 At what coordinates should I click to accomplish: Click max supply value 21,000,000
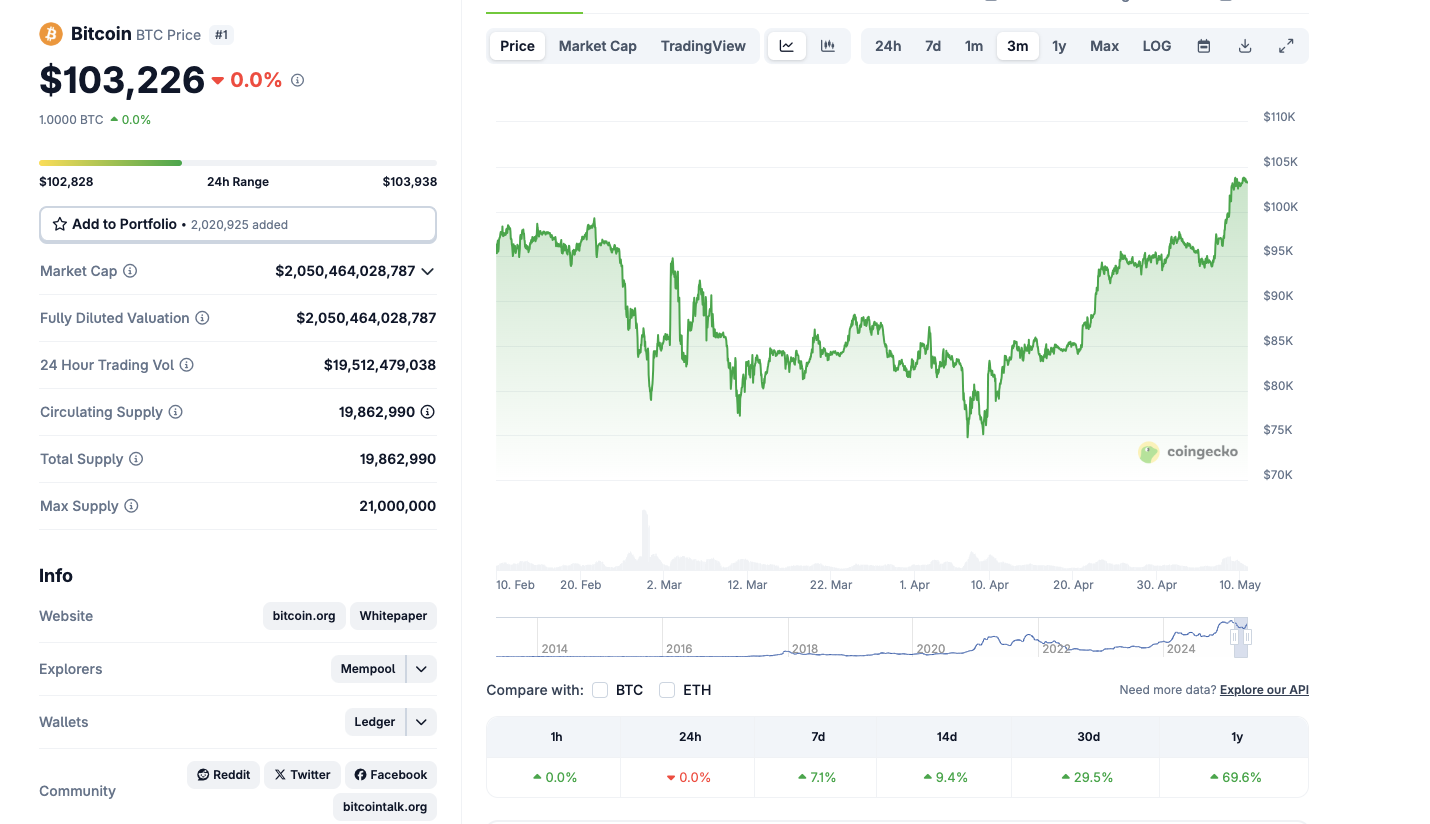tap(398, 506)
